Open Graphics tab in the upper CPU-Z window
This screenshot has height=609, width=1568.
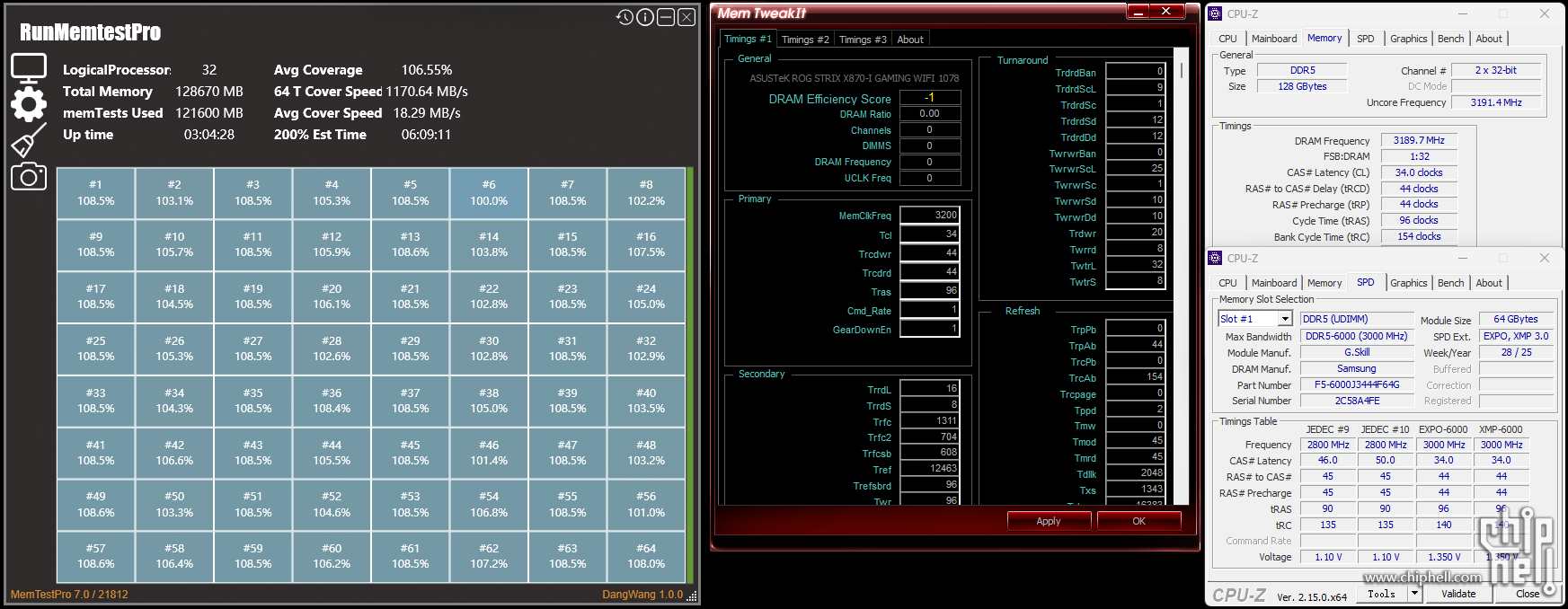[1408, 39]
